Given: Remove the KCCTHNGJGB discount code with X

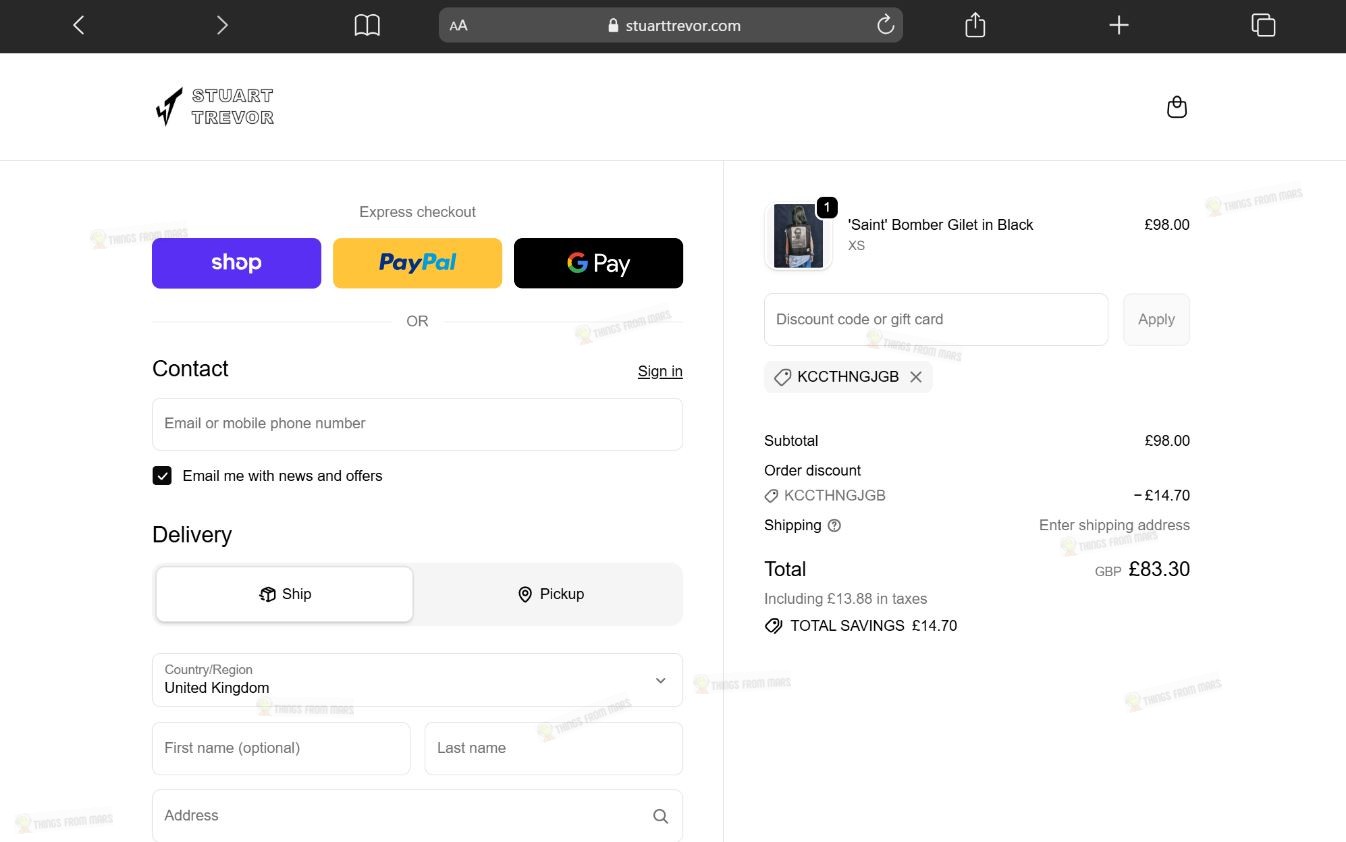Looking at the screenshot, I should [915, 377].
